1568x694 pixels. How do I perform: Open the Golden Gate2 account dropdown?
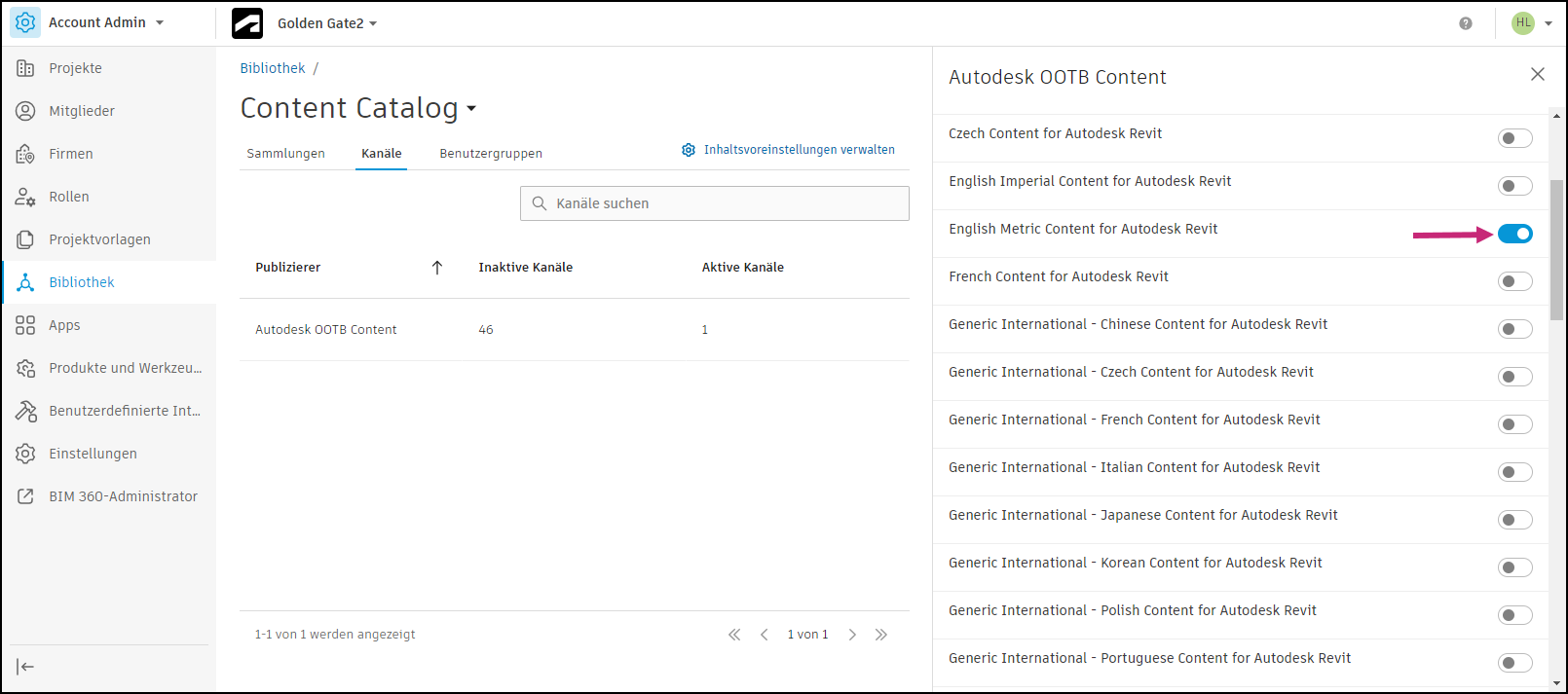pyautogui.click(x=326, y=23)
